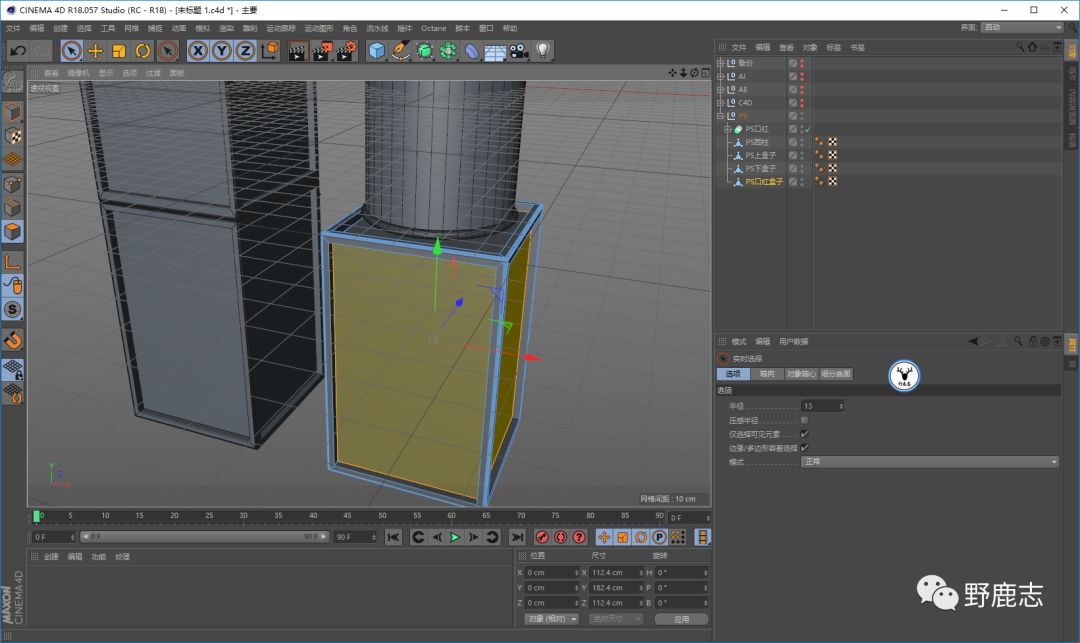Image resolution: width=1080 pixels, height=643 pixels.
Task: Select the Move tool in top toolbar
Action: 96,51
